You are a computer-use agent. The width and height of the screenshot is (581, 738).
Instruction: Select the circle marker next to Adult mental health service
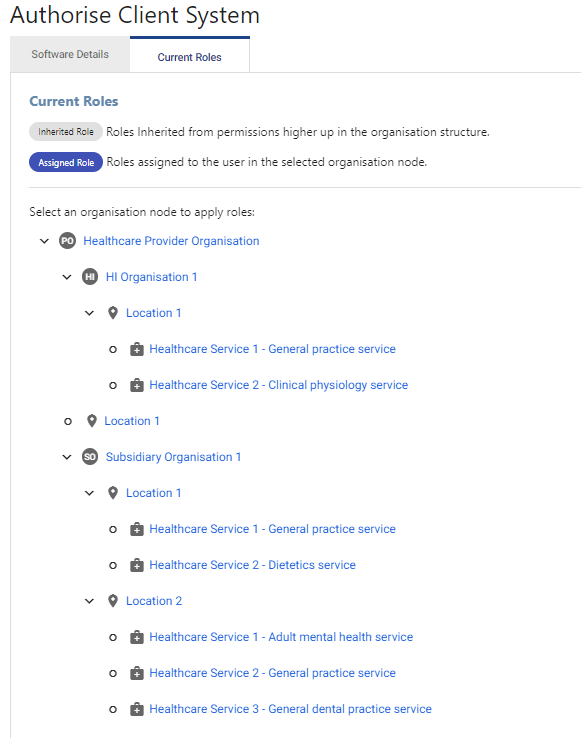click(113, 638)
